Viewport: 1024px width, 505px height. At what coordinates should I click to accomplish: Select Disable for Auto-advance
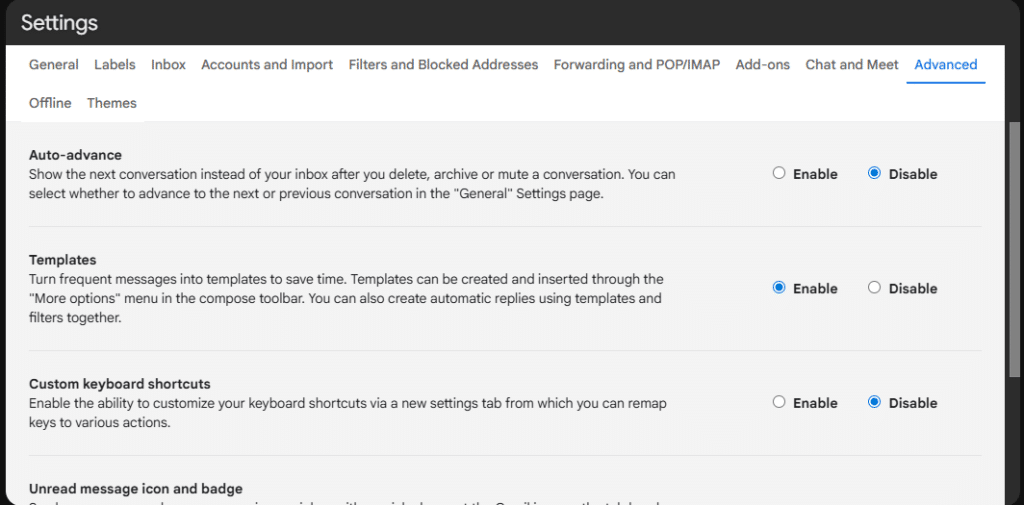[x=874, y=173]
